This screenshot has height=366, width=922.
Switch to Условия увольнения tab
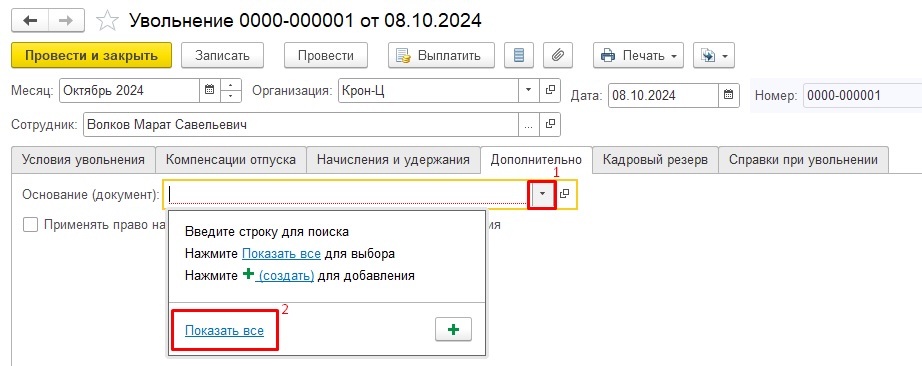pyautogui.click(x=83, y=159)
